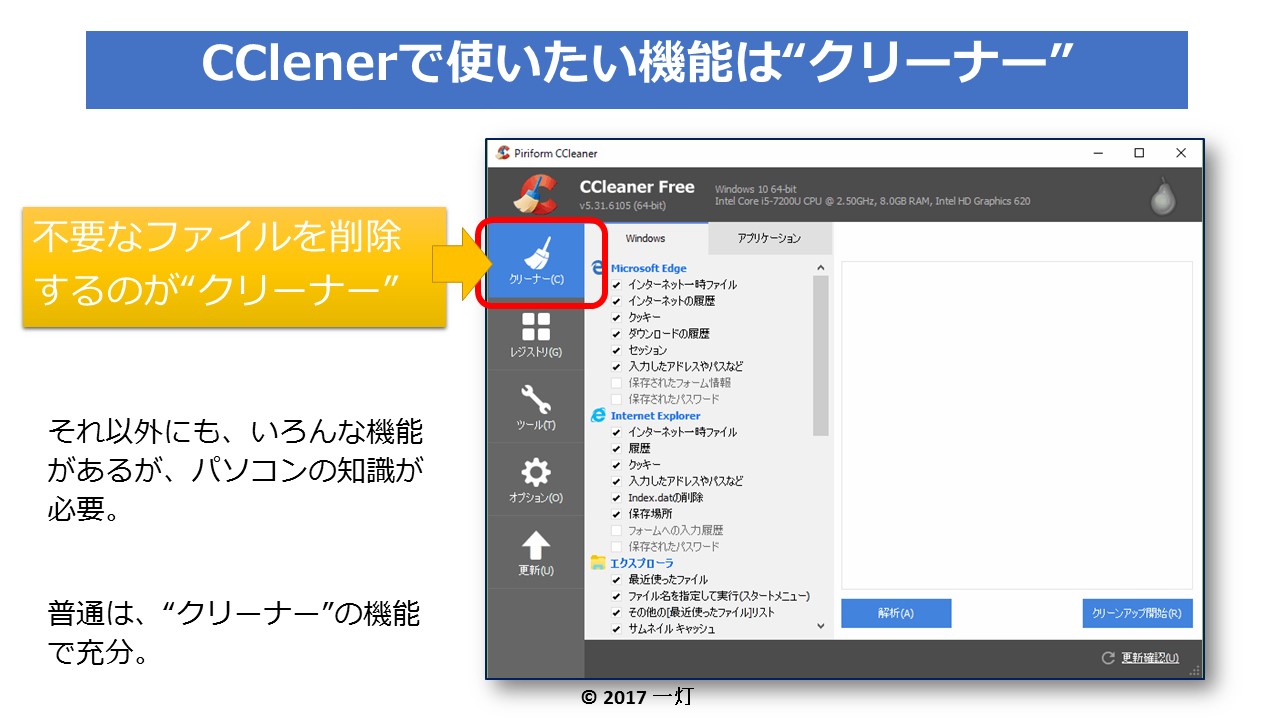Switch to the Windows tab
The height and width of the screenshot is (720, 1280).
tap(646, 238)
